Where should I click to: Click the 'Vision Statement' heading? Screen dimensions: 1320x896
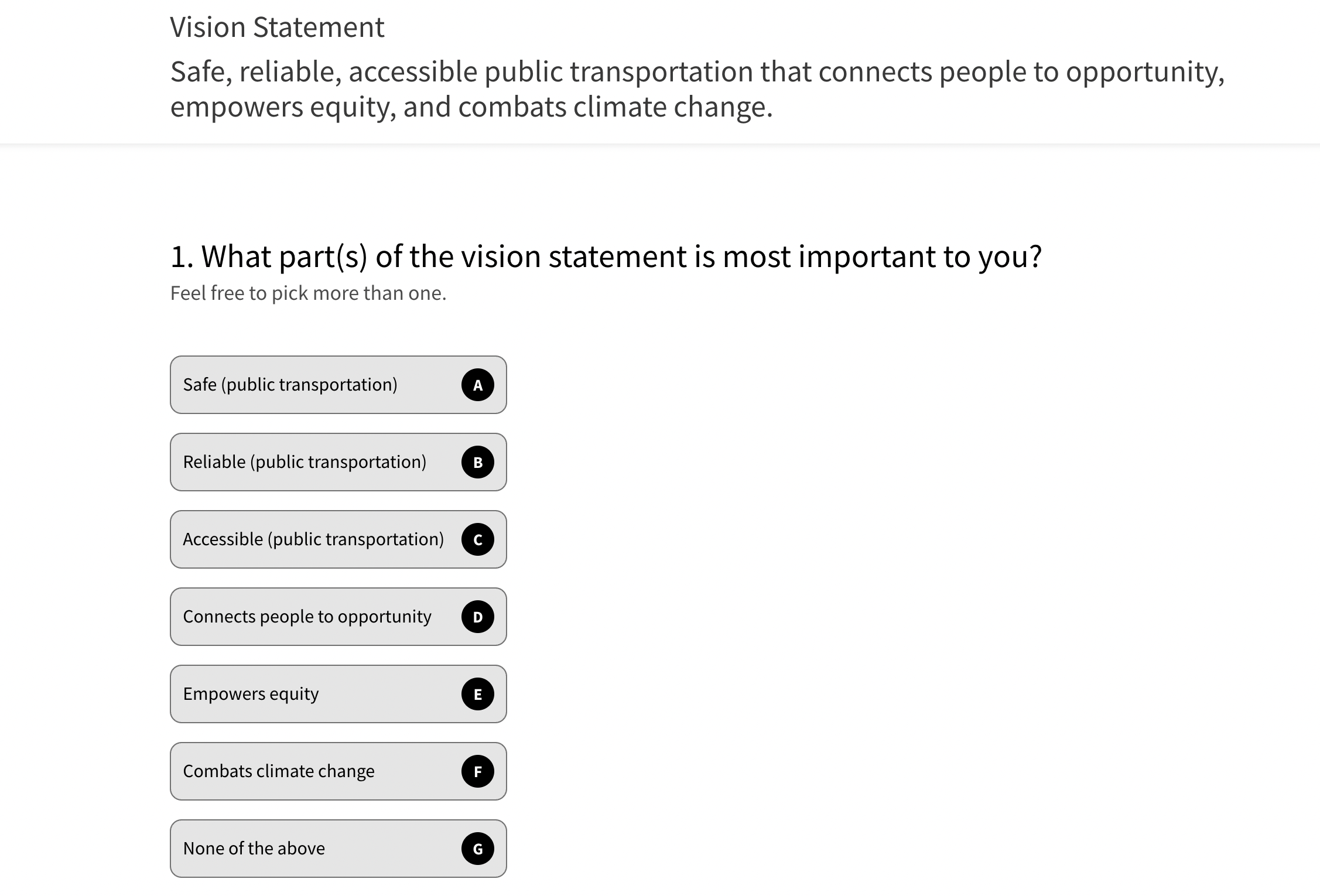point(277,27)
